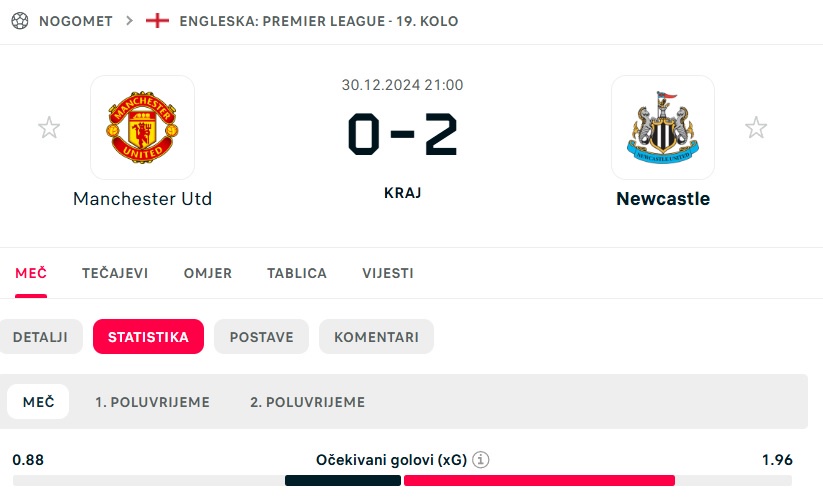Click the NOGOMET breadcrumb link
The width and height of the screenshot is (823, 502).
(x=76, y=21)
